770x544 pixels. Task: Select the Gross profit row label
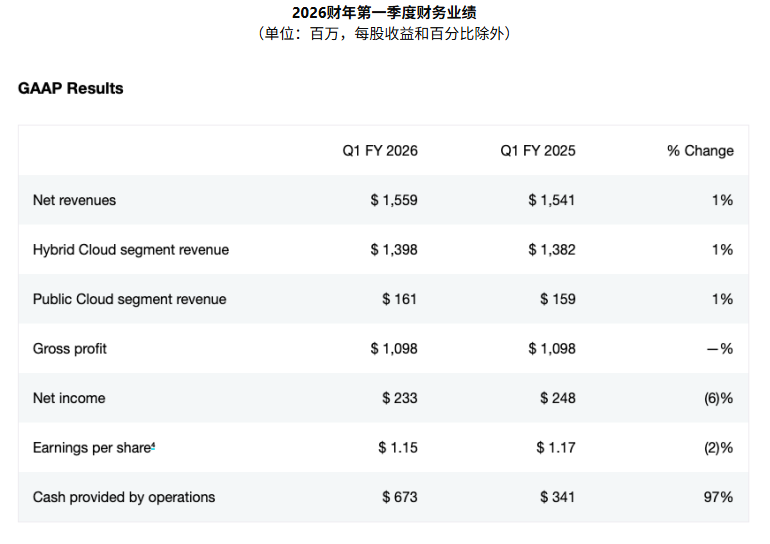coord(70,349)
